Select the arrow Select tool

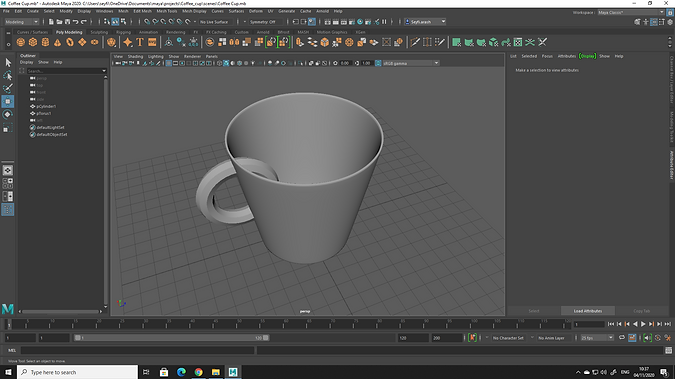(x=8, y=63)
